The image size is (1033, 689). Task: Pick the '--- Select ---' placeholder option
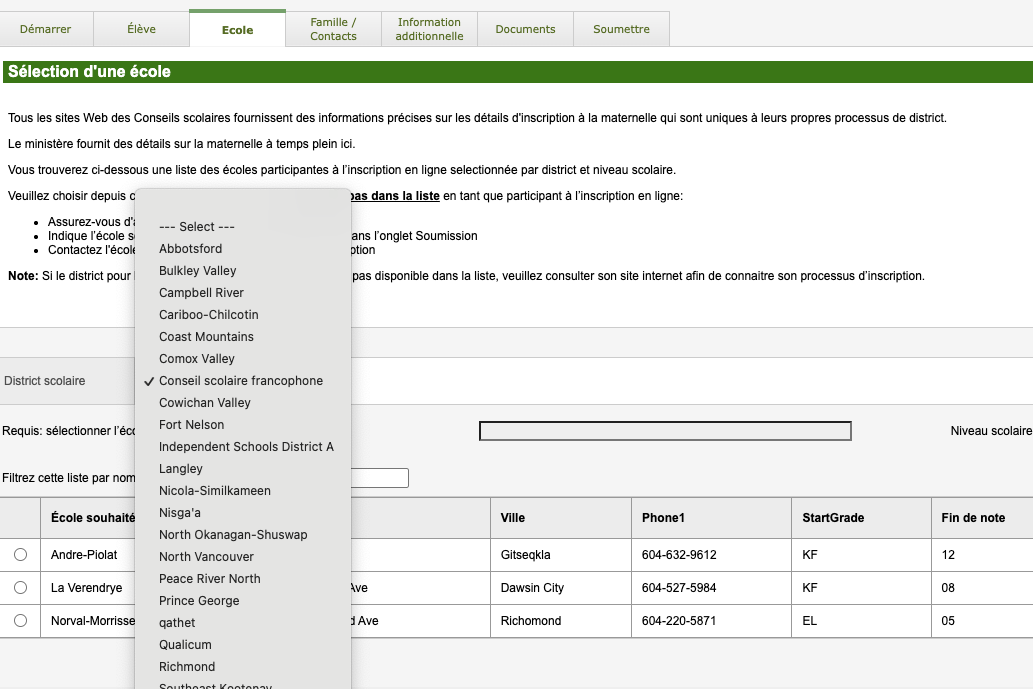pyautogui.click(x=197, y=227)
